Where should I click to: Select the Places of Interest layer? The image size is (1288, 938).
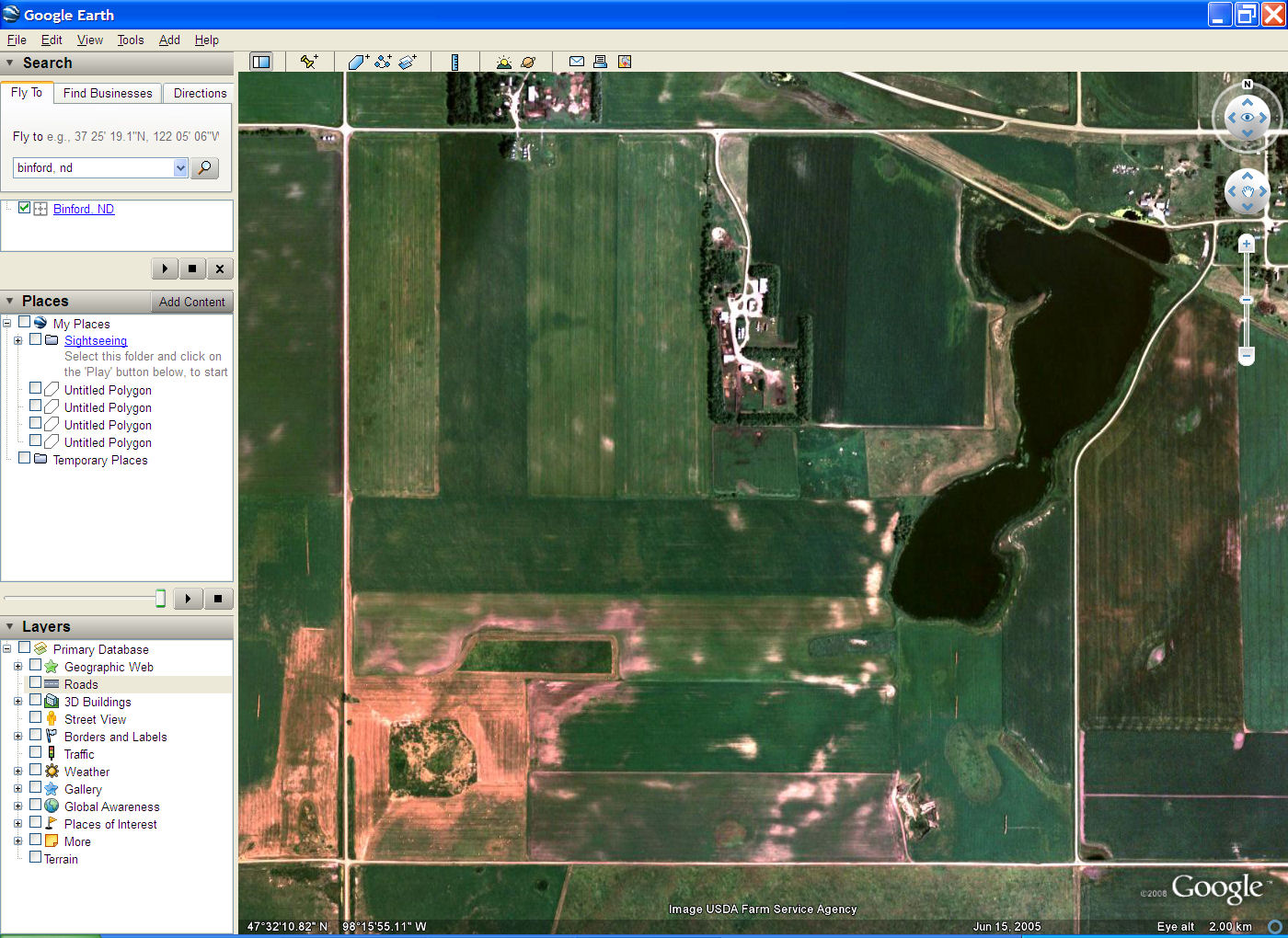[x=110, y=824]
